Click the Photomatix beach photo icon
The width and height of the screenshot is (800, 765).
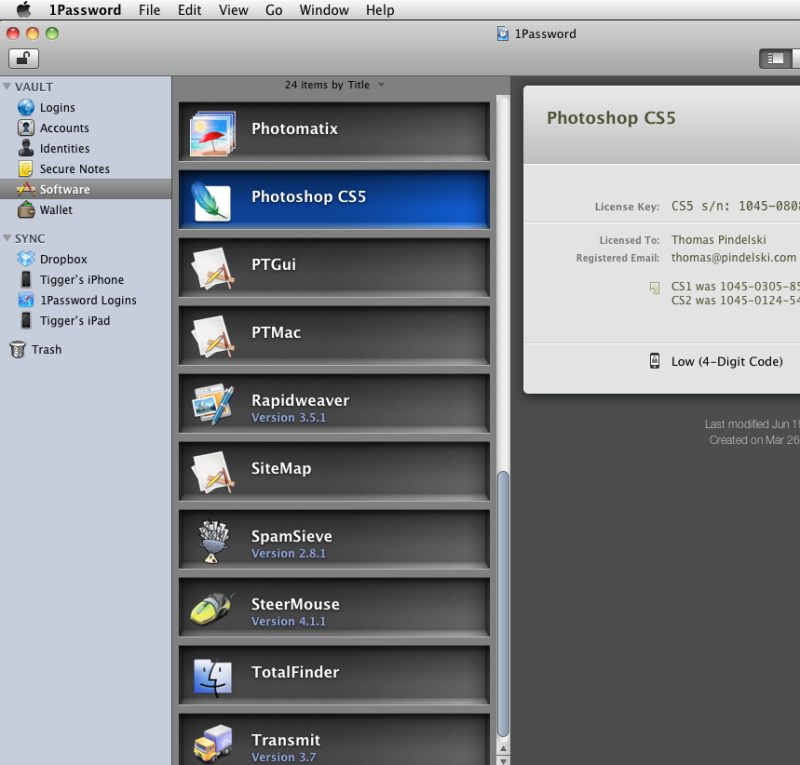tap(213, 134)
